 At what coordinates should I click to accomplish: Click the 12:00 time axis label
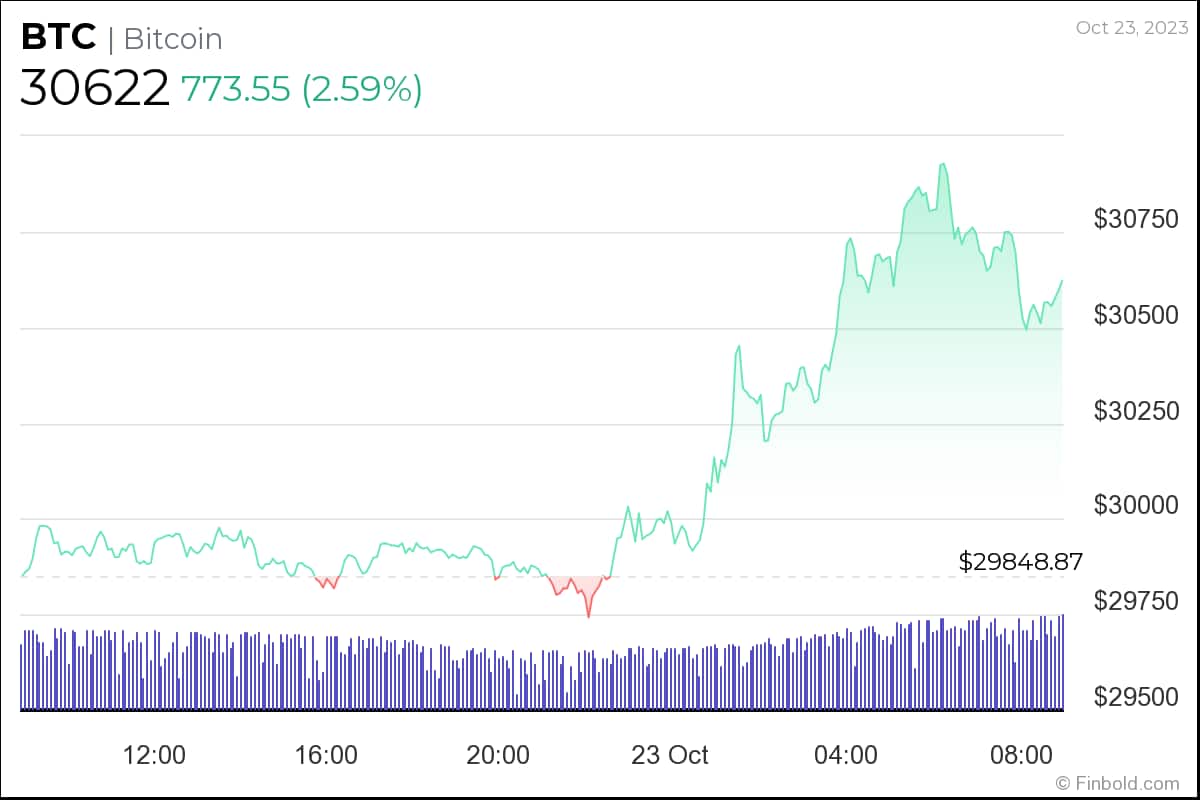coord(154,753)
